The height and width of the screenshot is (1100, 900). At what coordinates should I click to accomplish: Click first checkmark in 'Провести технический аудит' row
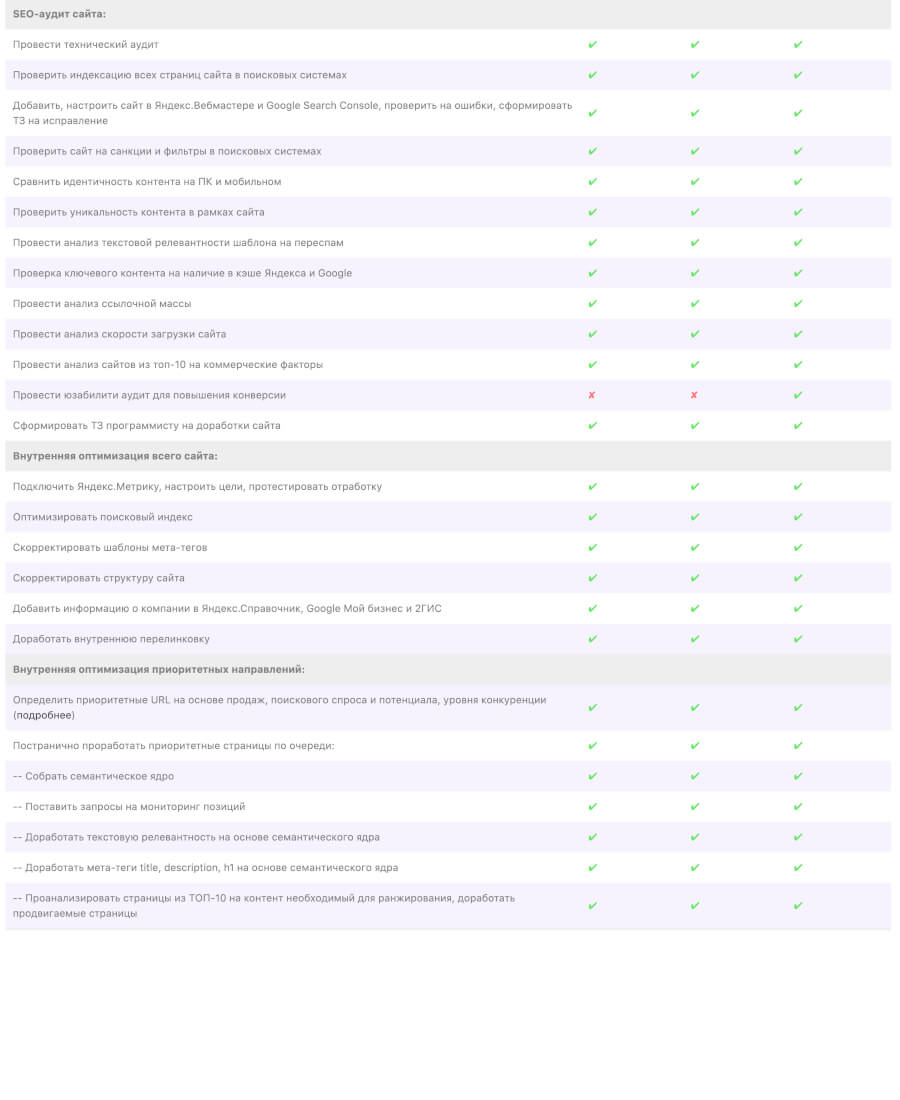592,45
